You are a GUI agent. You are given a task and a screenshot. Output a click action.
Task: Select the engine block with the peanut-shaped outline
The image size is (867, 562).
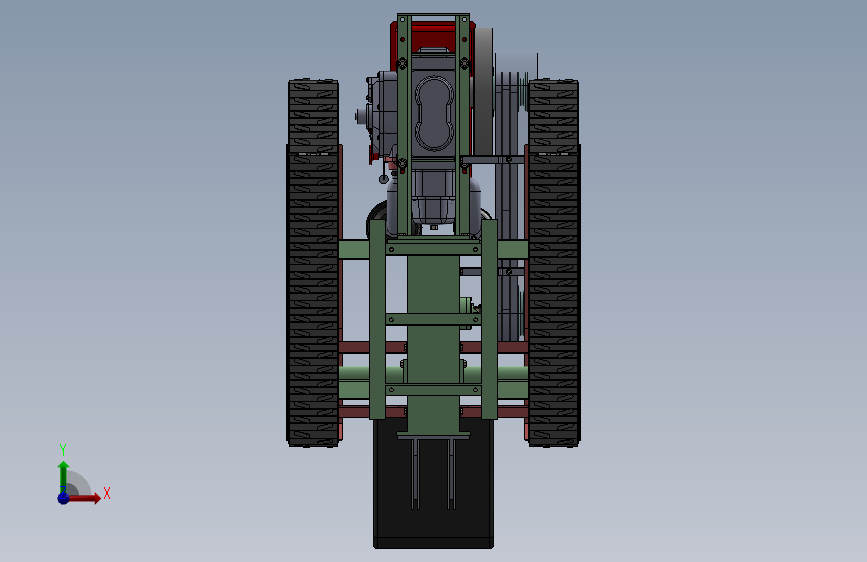coord(434,113)
